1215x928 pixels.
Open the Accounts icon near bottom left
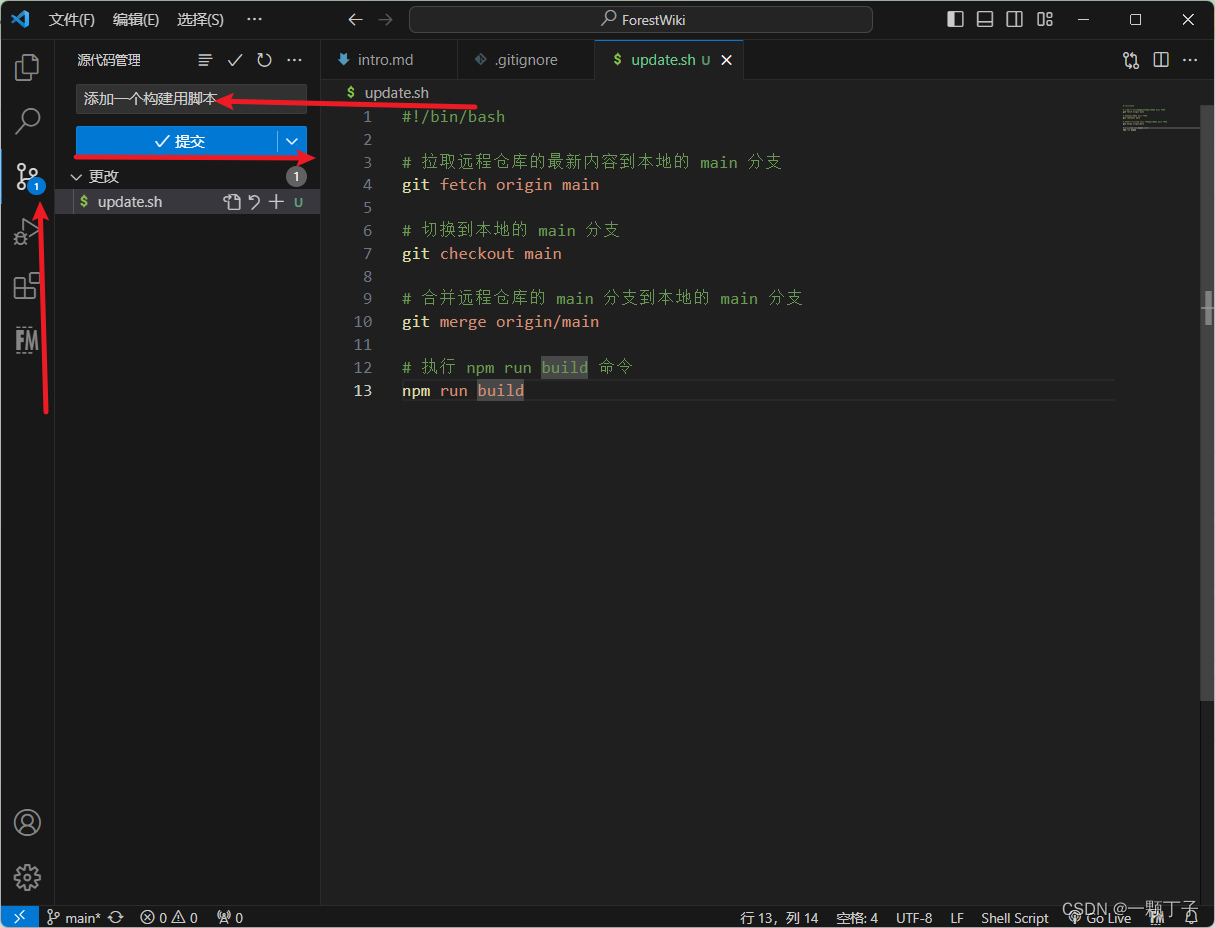point(27,822)
